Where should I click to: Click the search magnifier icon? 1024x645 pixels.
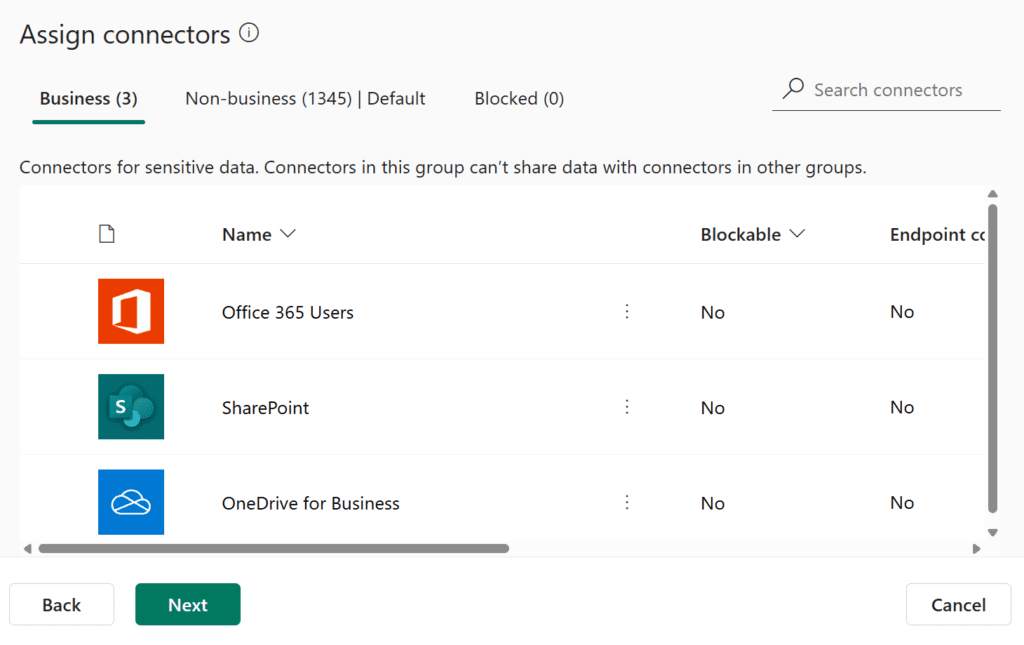(x=793, y=88)
